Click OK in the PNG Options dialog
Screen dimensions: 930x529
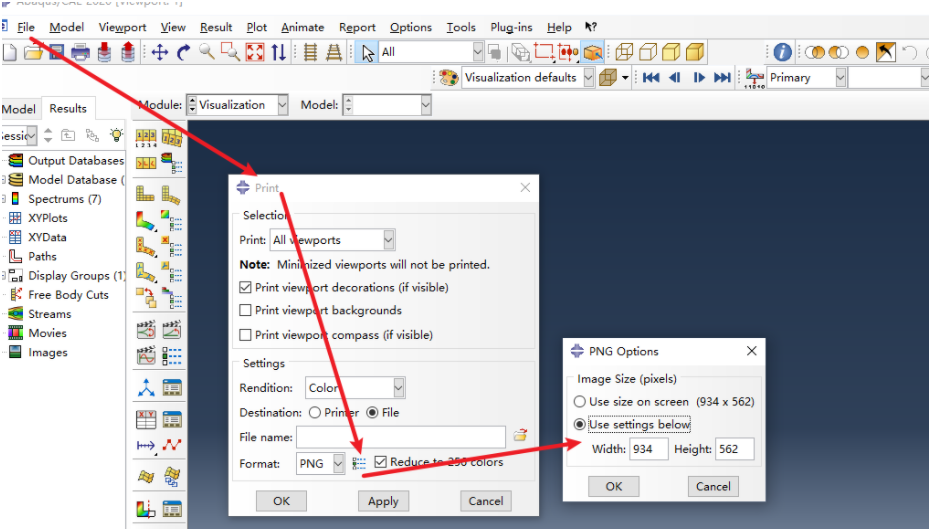(x=613, y=486)
